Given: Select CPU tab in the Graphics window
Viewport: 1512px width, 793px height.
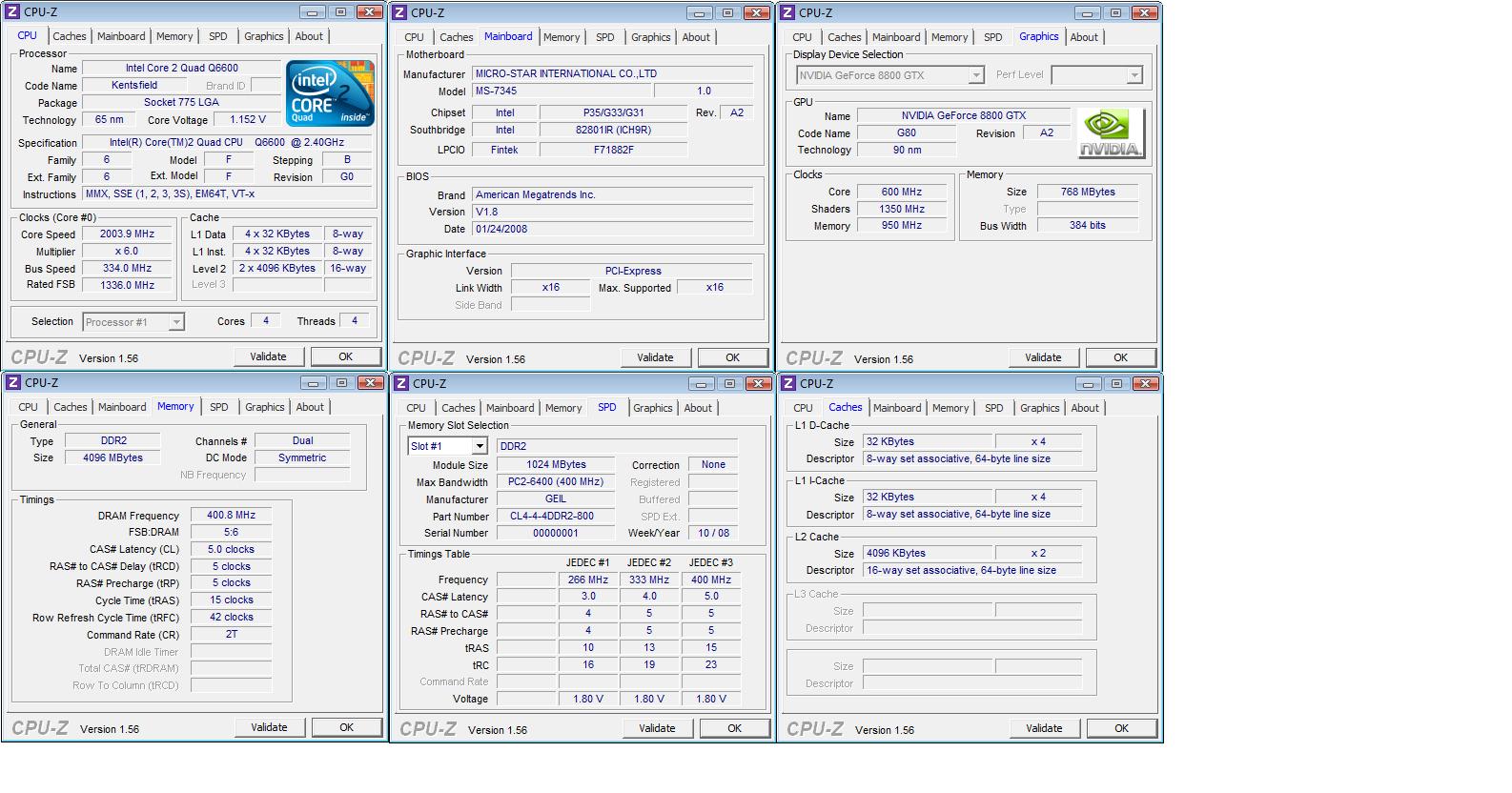Looking at the screenshot, I should pyautogui.click(x=803, y=37).
